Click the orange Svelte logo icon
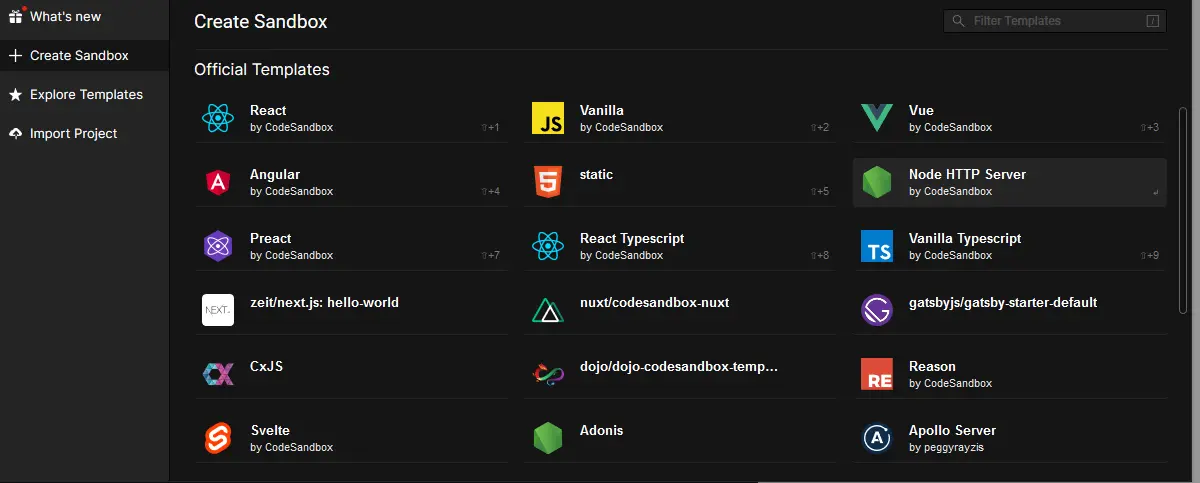The image size is (1200, 483). pyautogui.click(x=217, y=438)
